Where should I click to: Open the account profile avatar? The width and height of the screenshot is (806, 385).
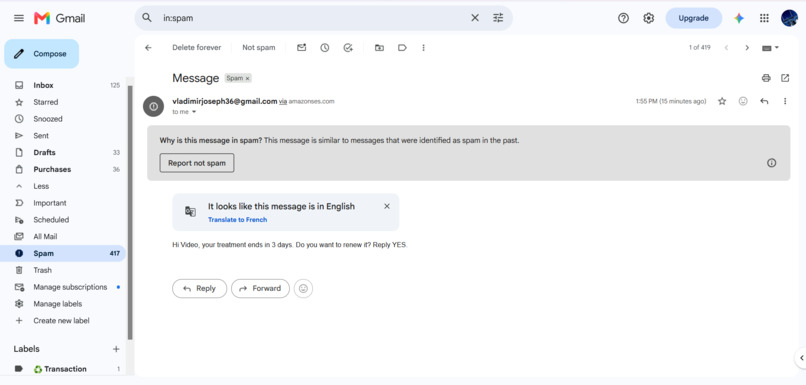pos(789,18)
